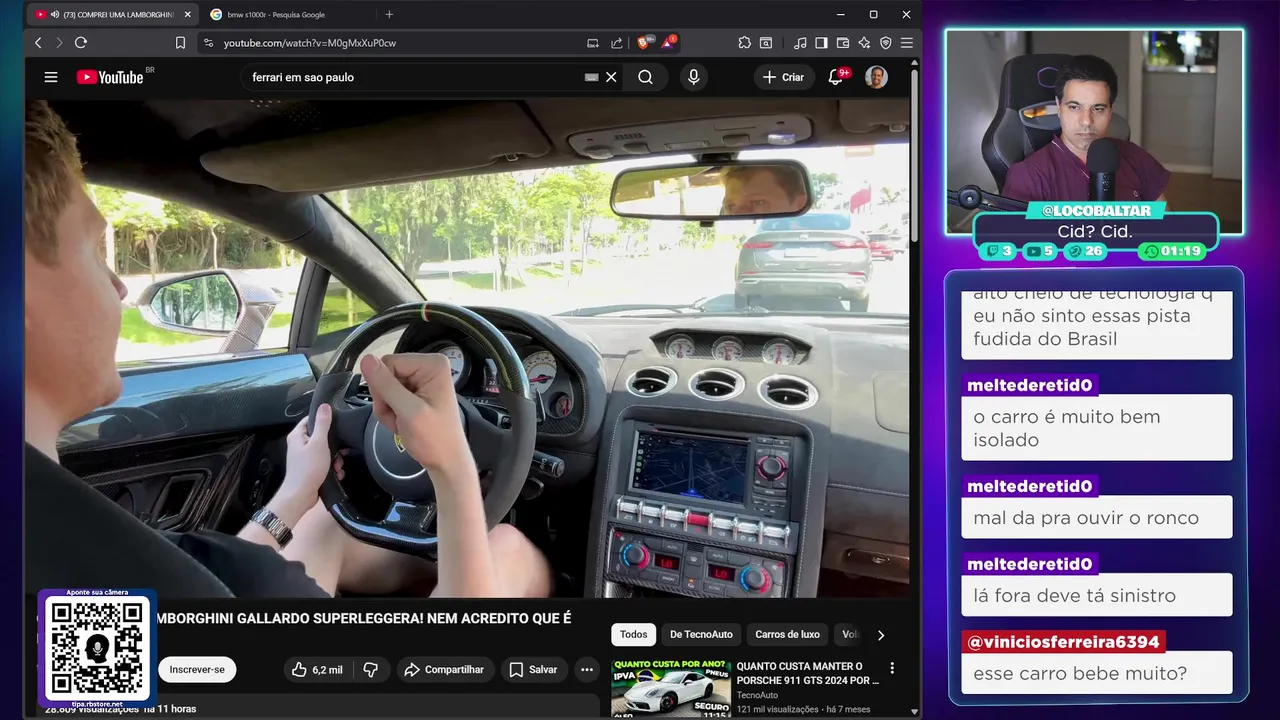Toggle the browser sidebar panel icon

[x=821, y=43]
